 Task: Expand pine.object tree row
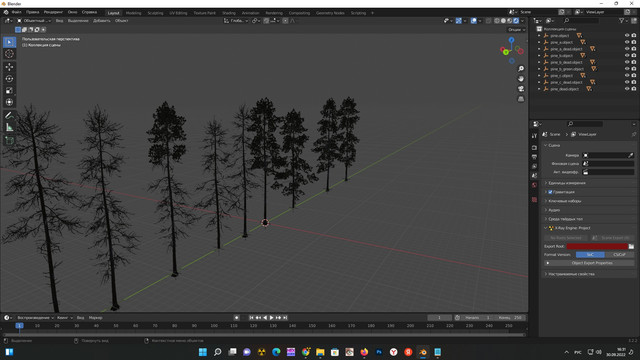click(x=539, y=36)
